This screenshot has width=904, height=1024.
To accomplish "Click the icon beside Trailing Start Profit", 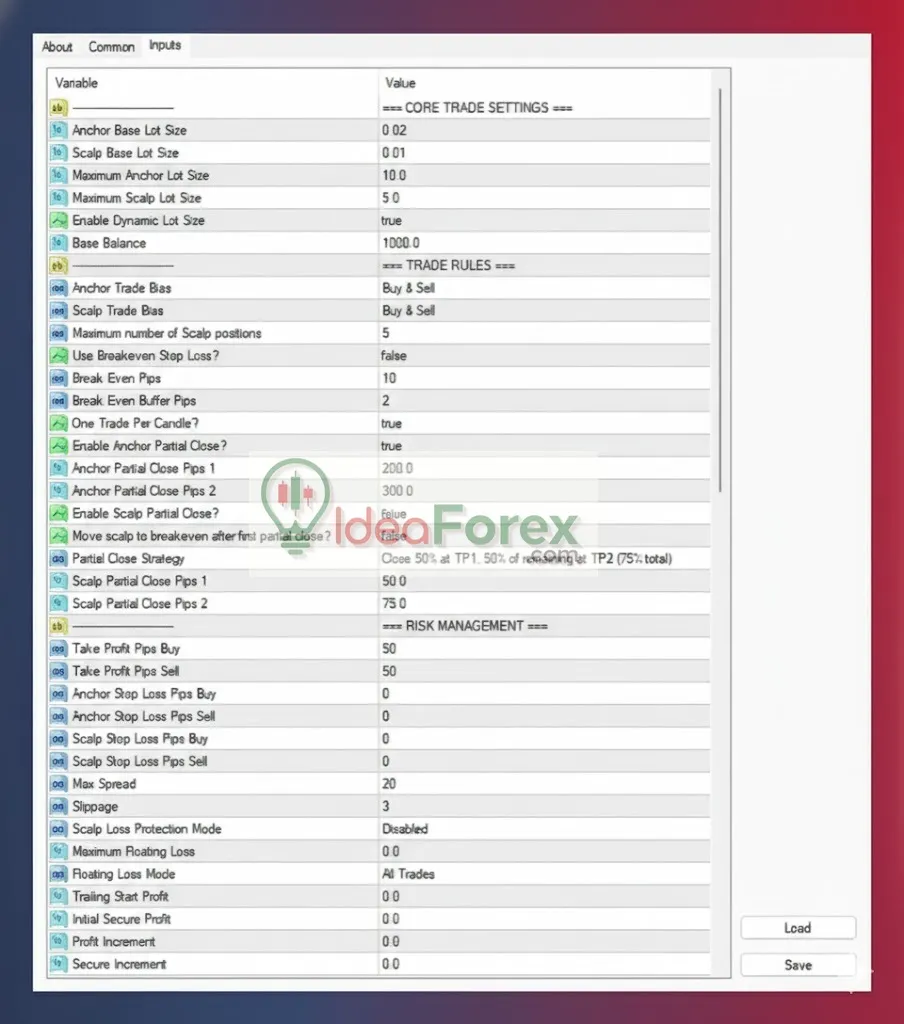I will pyautogui.click(x=58, y=897).
